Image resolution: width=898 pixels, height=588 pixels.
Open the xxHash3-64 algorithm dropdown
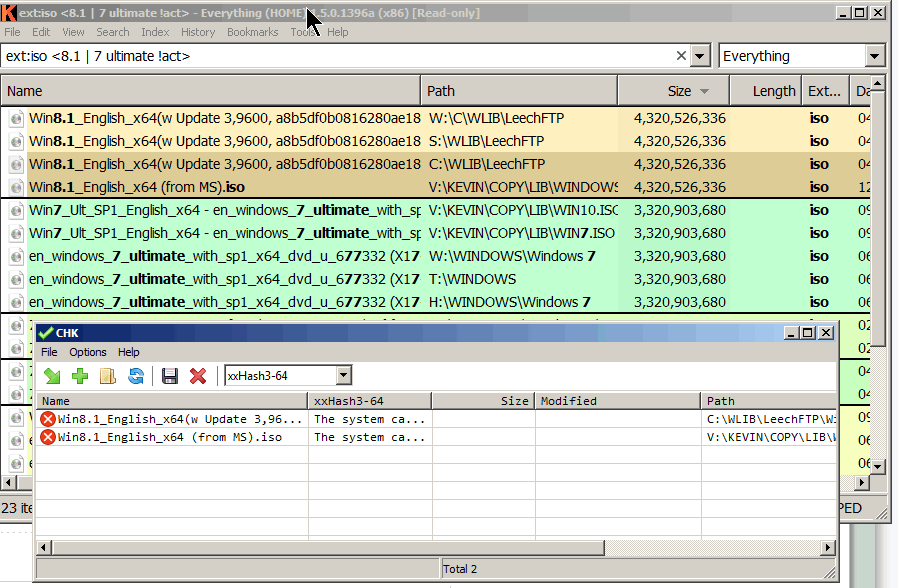343,376
